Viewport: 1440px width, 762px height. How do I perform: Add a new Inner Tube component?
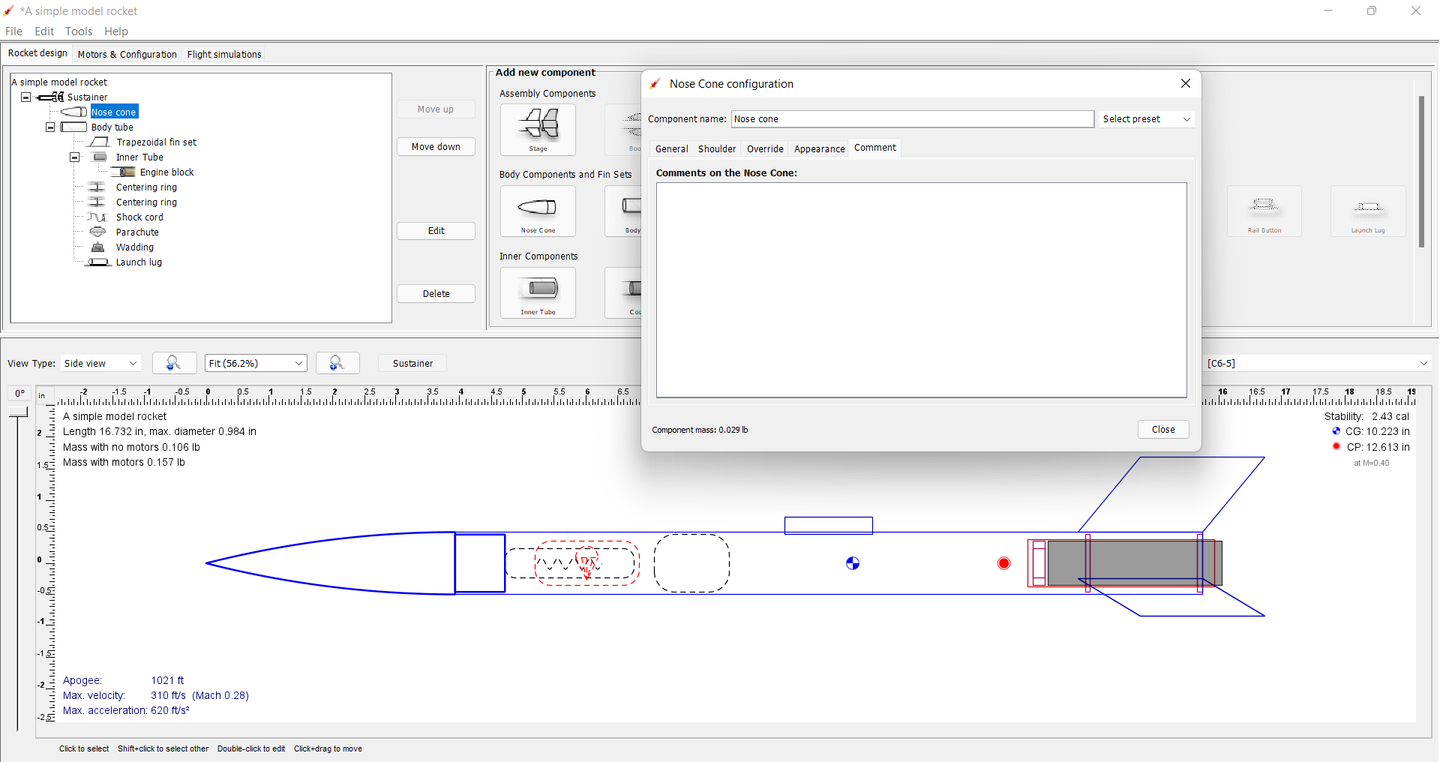click(538, 293)
